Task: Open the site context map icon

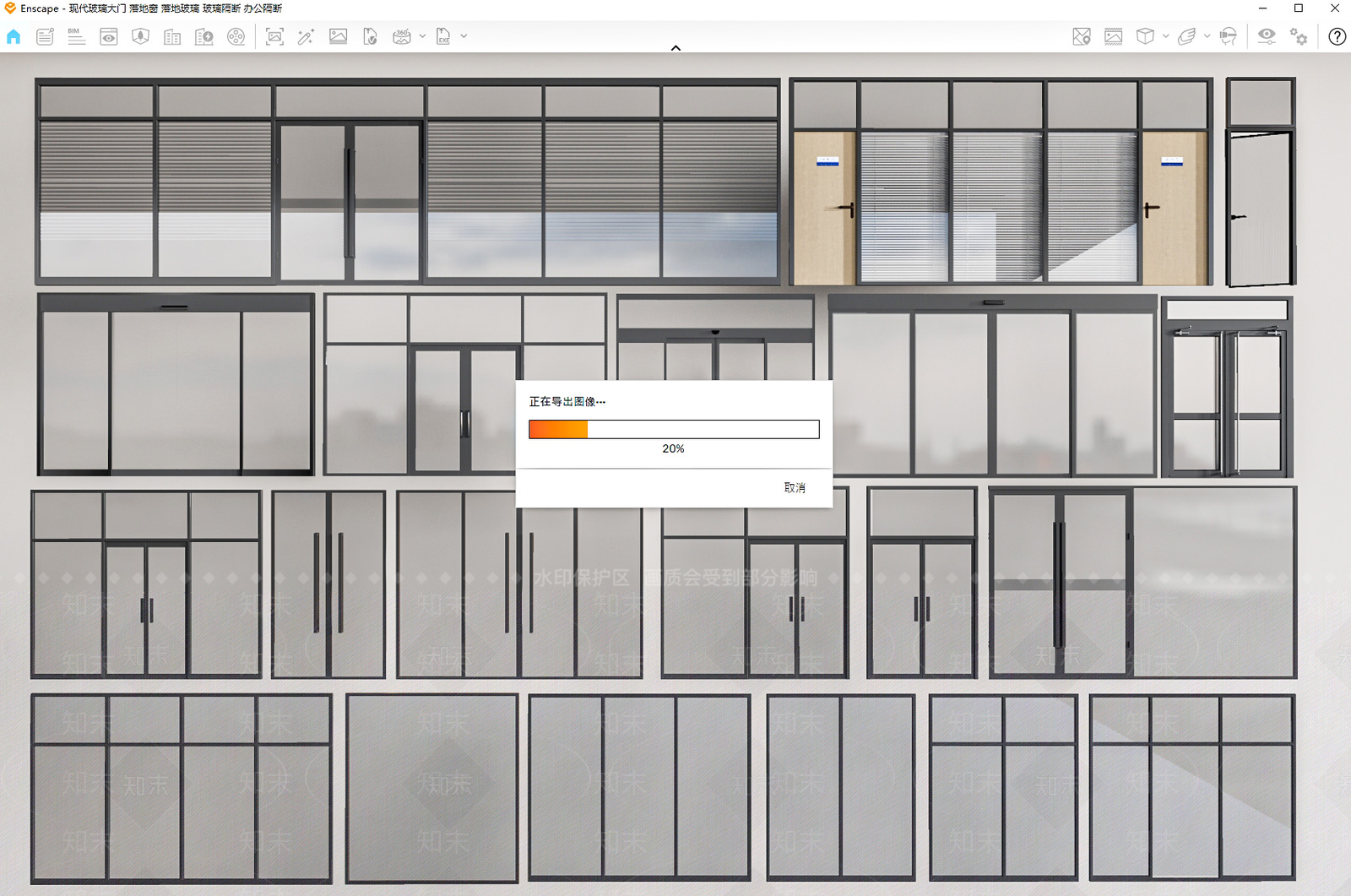Action: [x=140, y=36]
